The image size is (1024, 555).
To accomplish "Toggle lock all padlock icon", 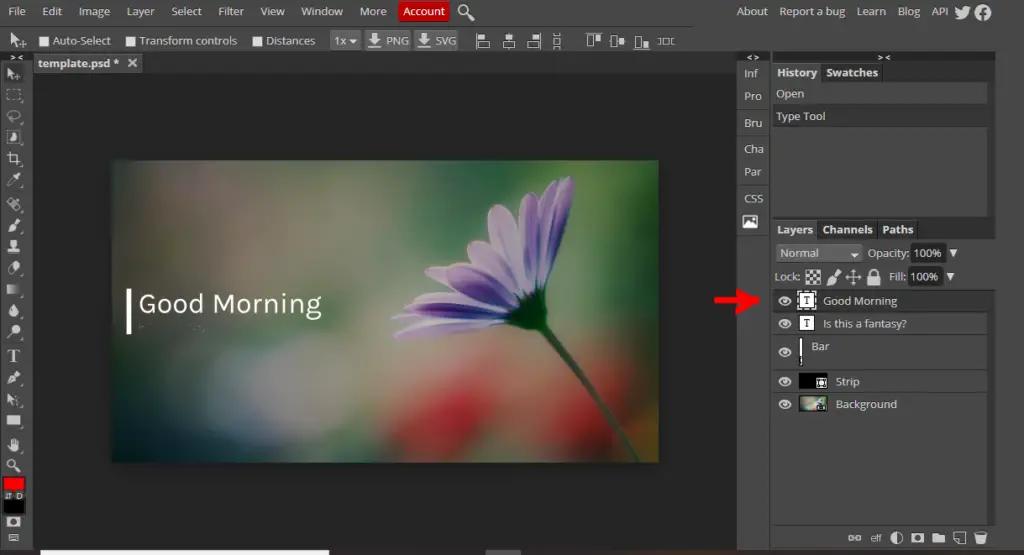I will (x=874, y=277).
